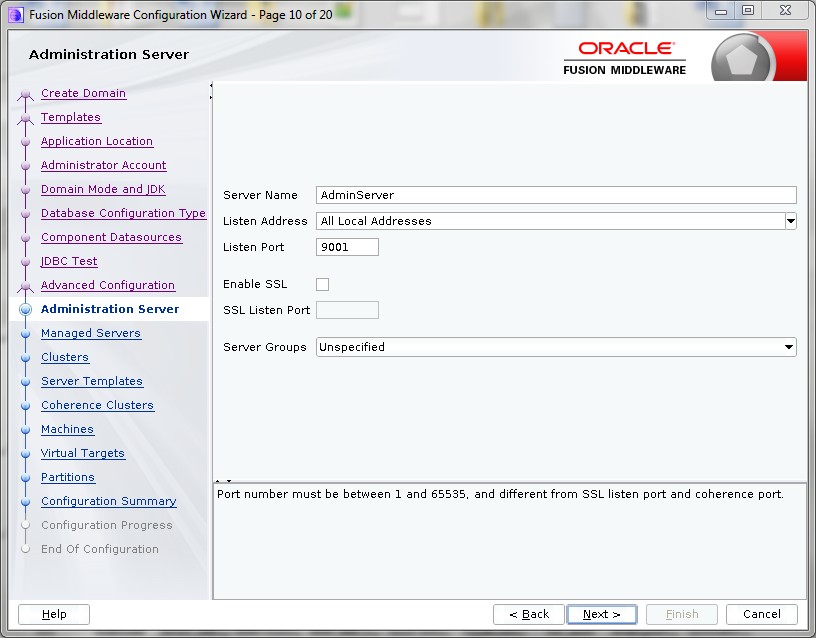The image size is (816, 638).
Task: Open the Application Location step
Action: click(x=97, y=141)
